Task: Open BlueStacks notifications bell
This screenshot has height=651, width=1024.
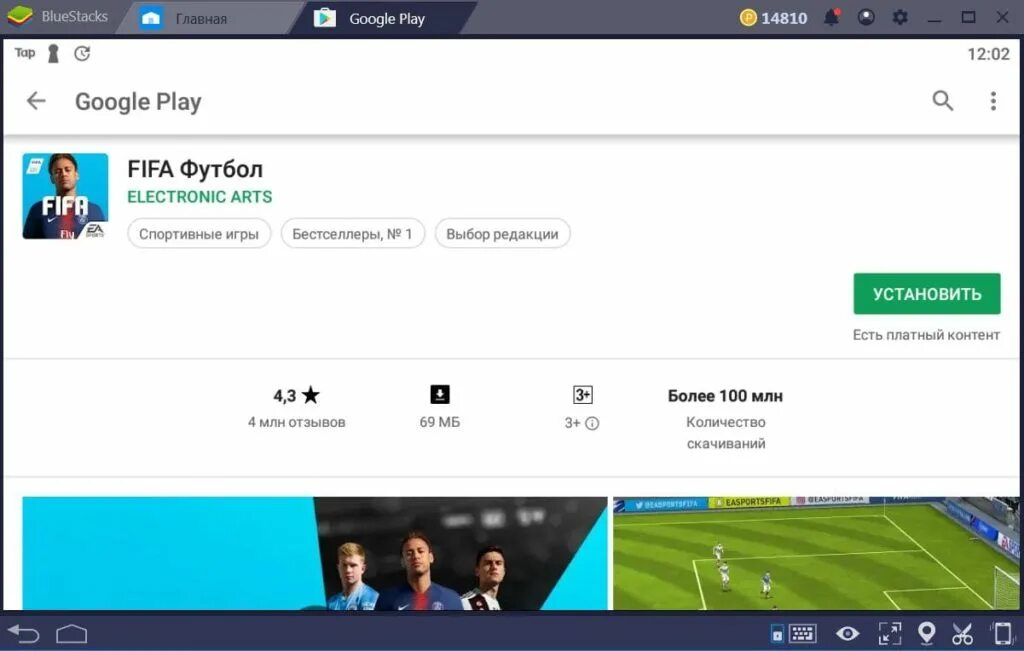Action: pyautogui.click(x=831, y=17)
